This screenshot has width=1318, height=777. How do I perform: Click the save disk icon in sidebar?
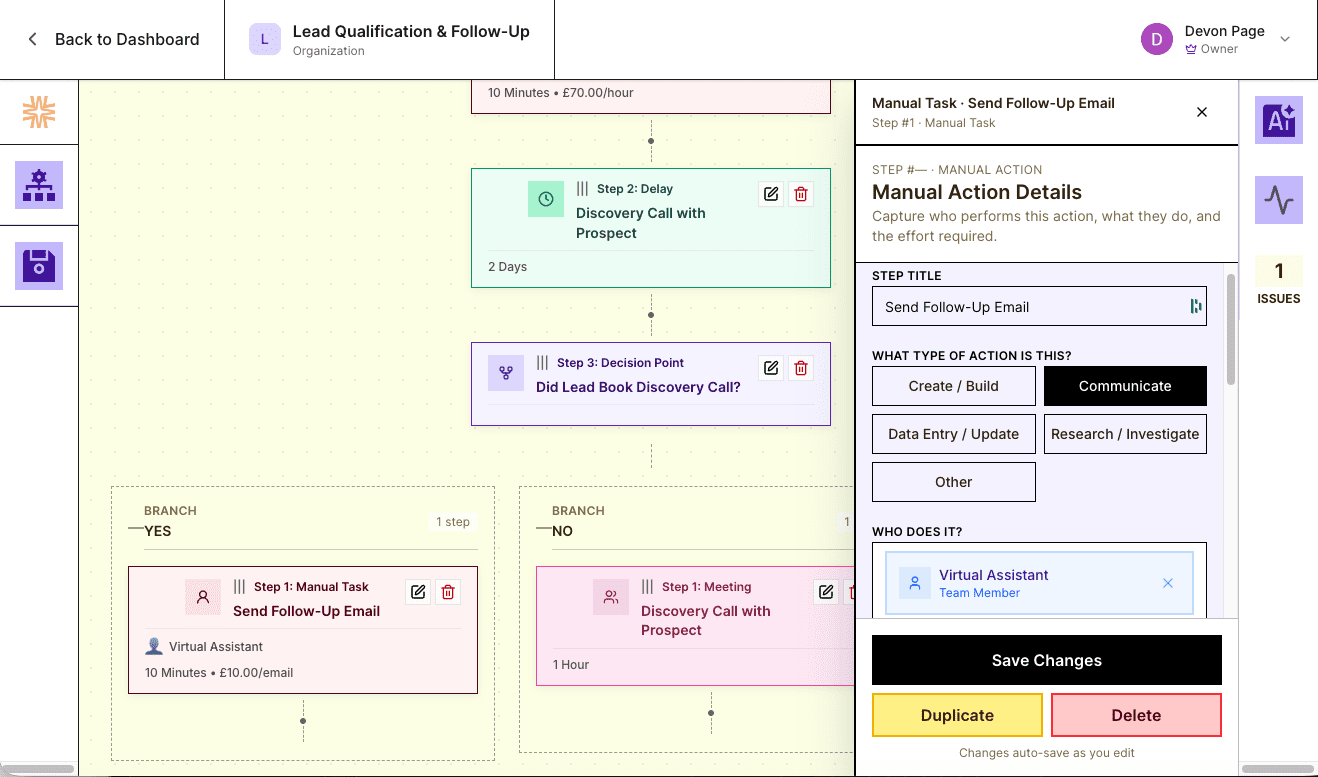pos(39,266)
